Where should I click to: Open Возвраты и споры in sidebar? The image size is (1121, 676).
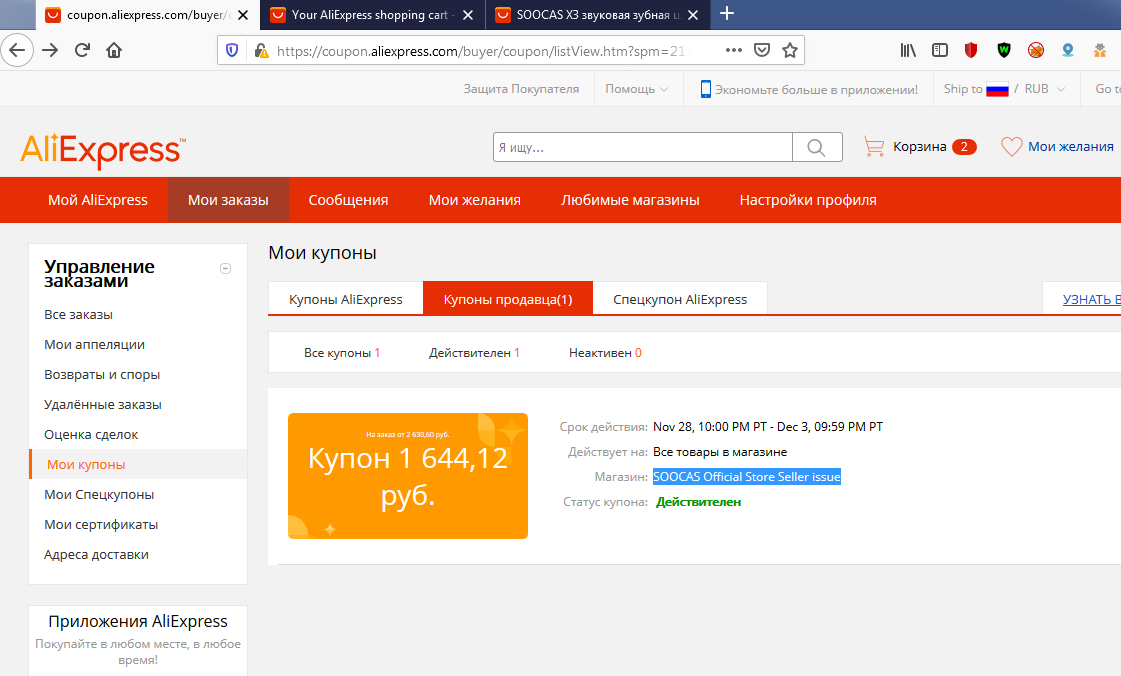(x=102, y=374)
